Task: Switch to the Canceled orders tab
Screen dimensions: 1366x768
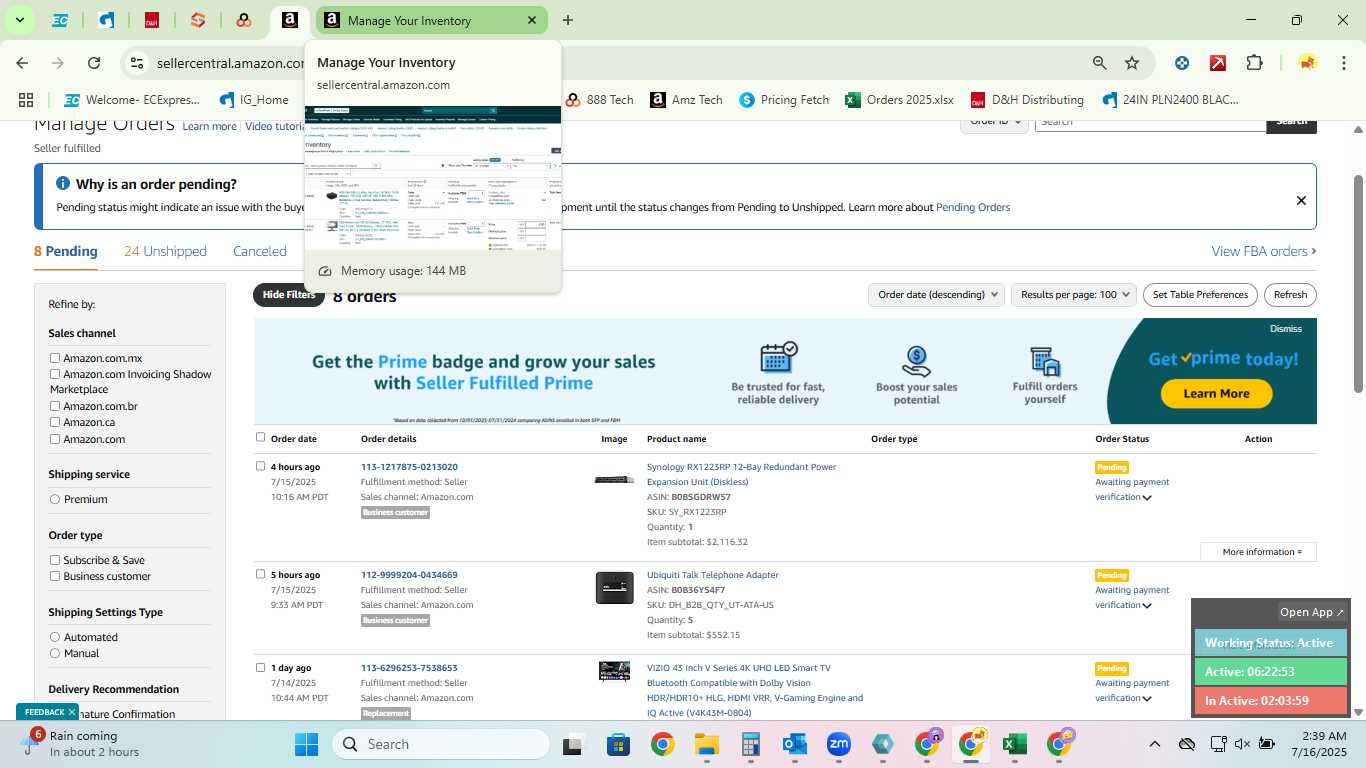Action: (x=260, y=252)
